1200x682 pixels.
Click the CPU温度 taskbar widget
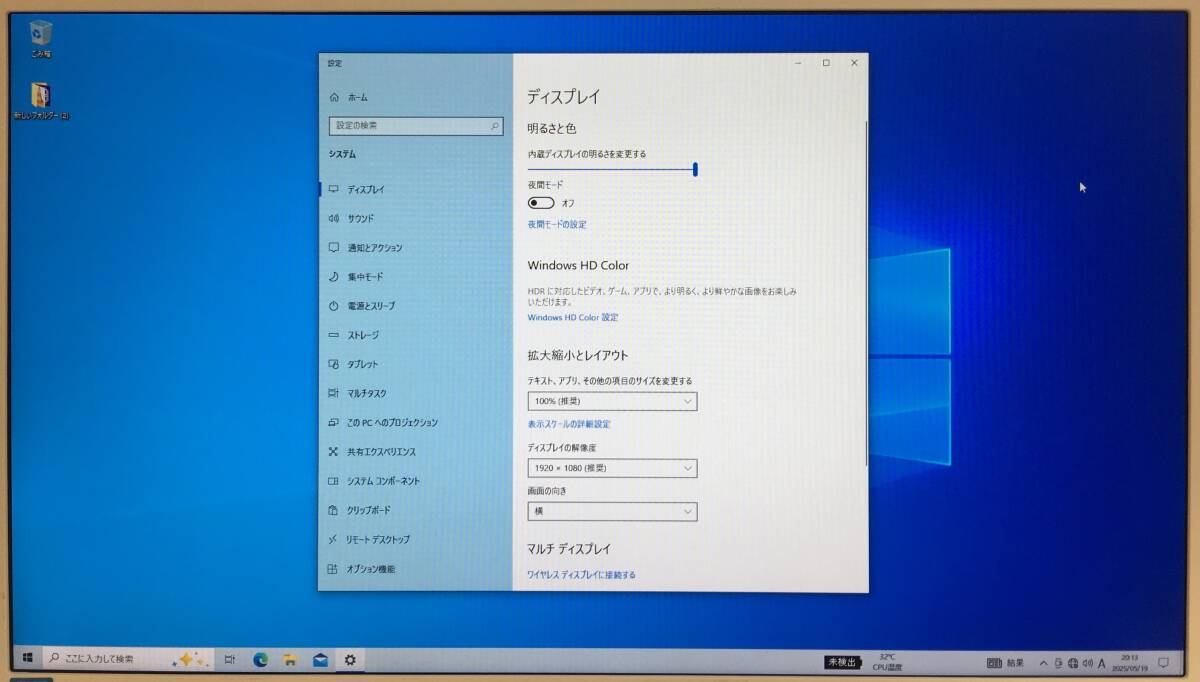[x=887, y=662]
